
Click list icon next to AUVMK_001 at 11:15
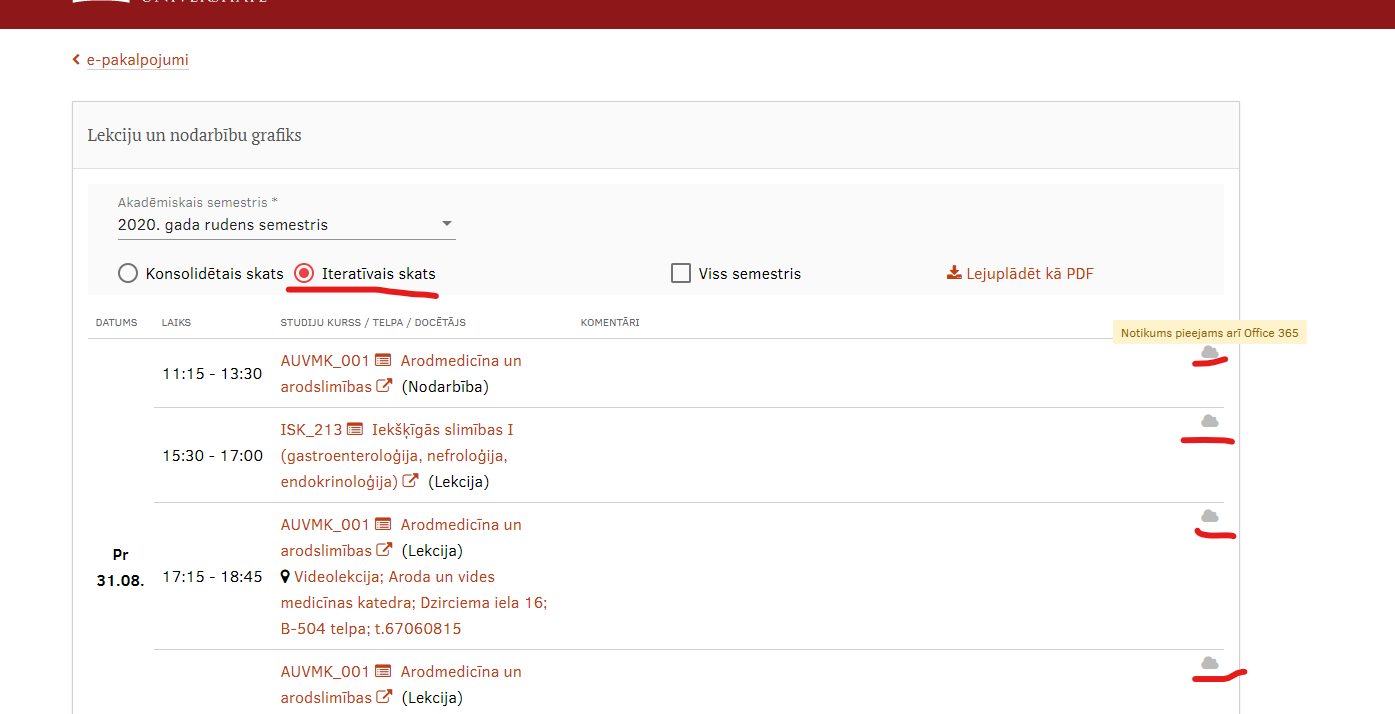pyautogui.click(x=383, y=361)
